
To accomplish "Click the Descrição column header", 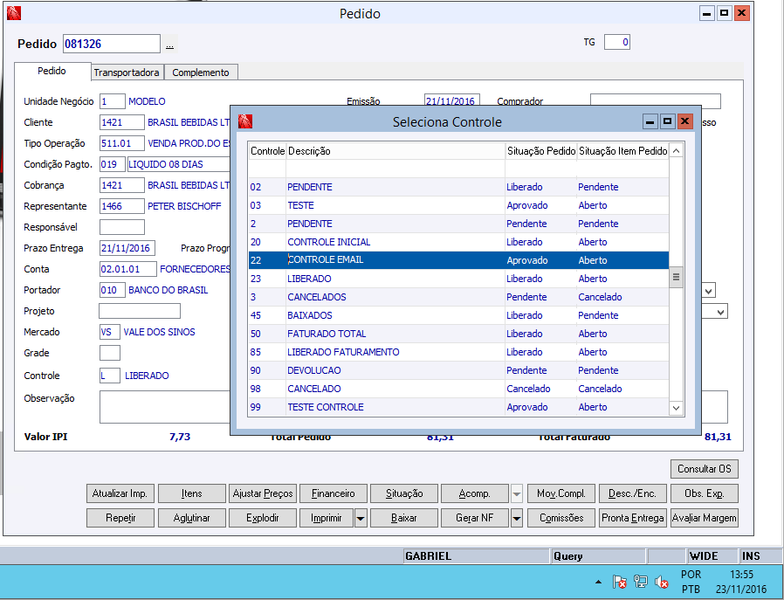I will pyautogui.click(x=396, y=151).
